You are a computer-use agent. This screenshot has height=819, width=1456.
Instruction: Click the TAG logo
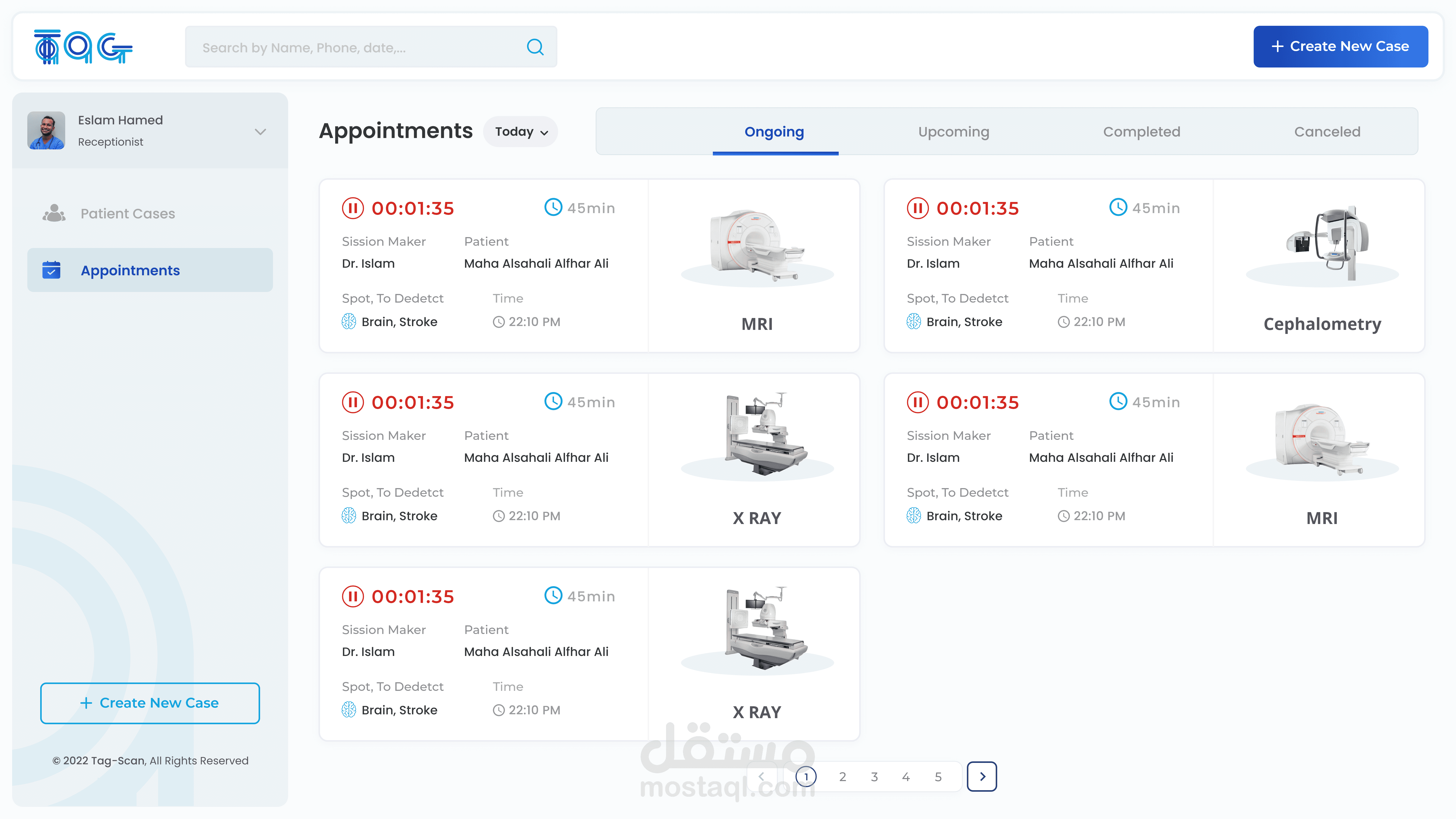83,47
